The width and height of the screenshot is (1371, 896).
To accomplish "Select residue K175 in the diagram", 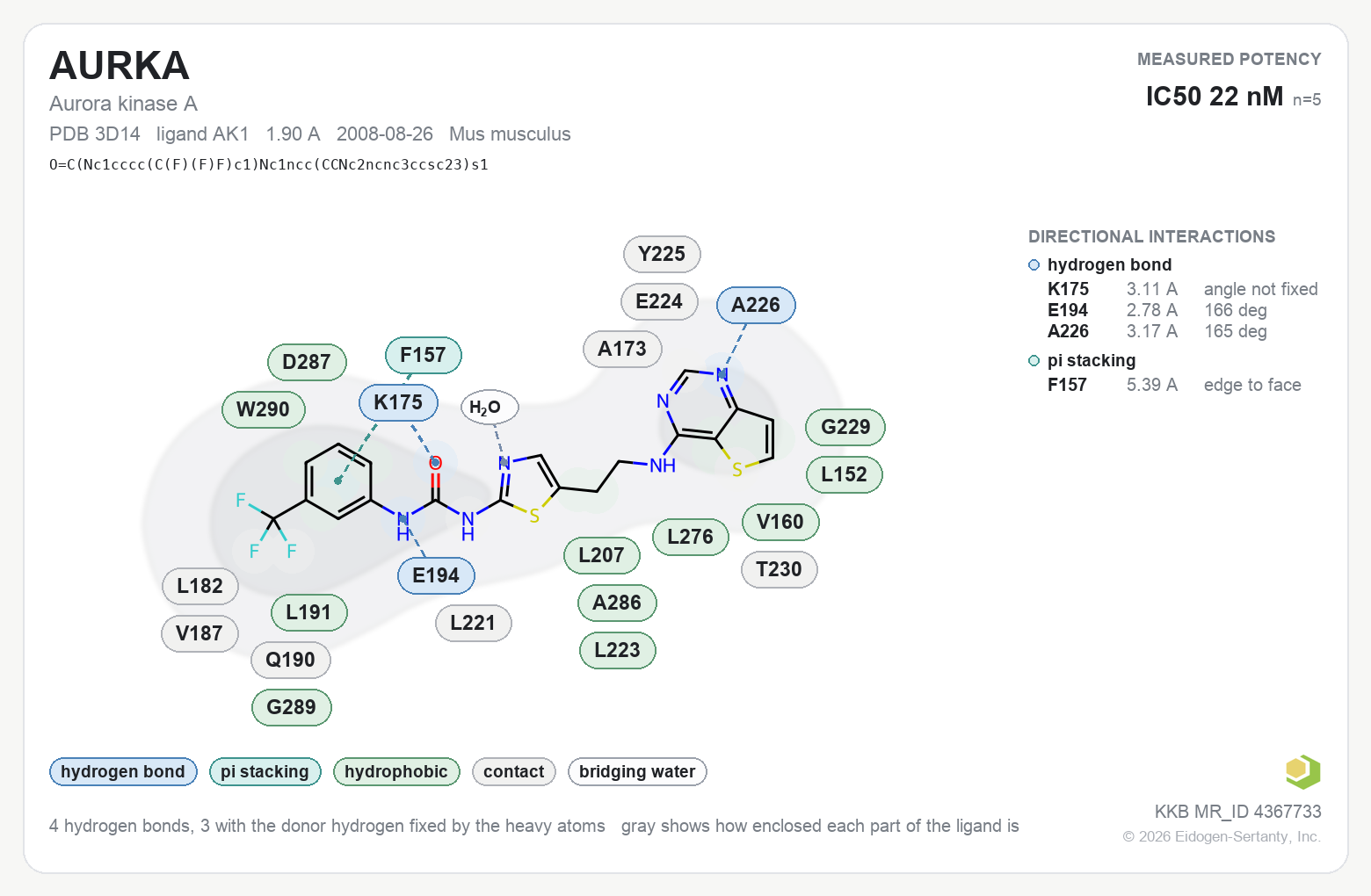I will point(398,402).
